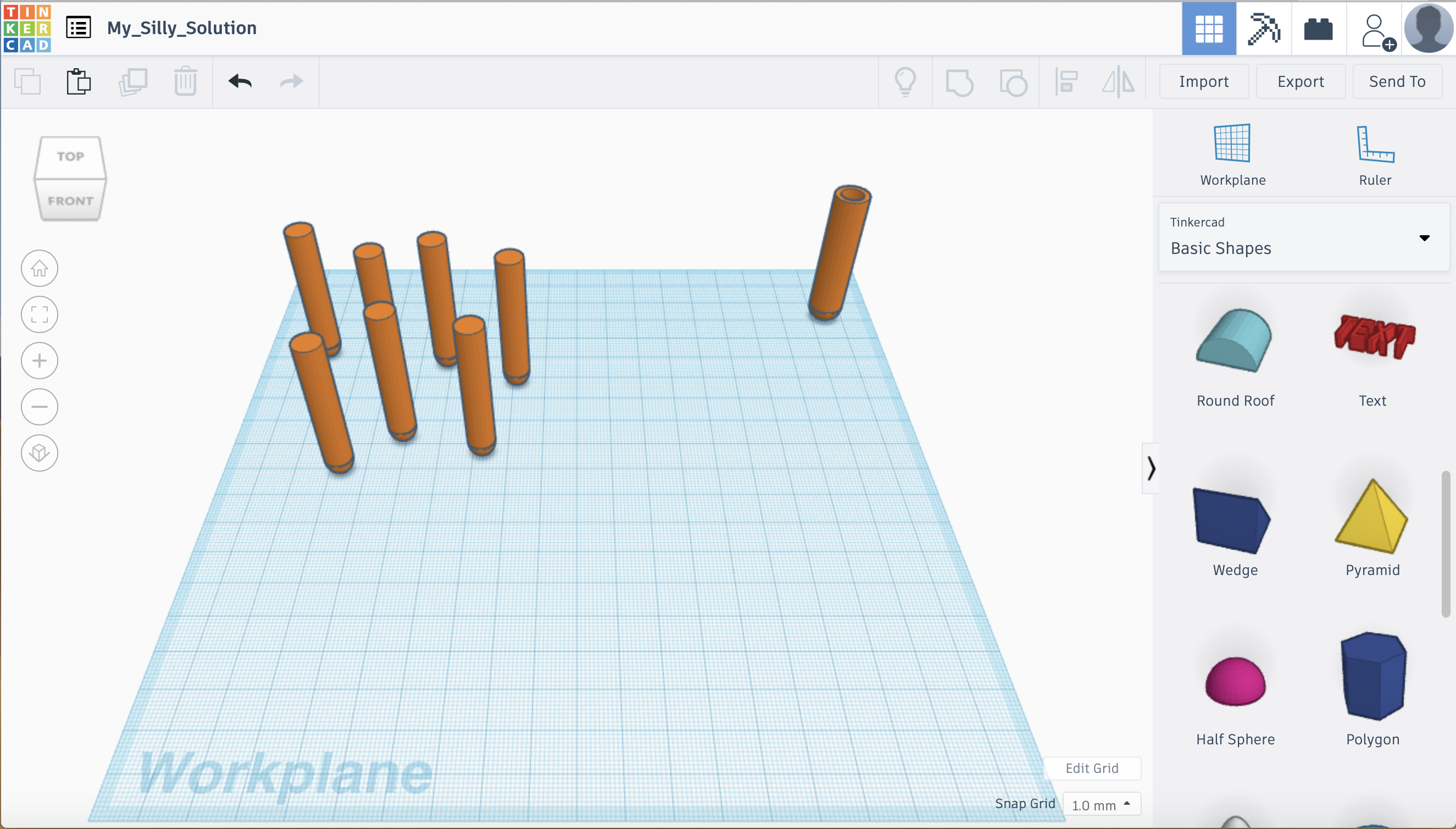The height and width of the screenshot is (829, 1456).
Task: Open the Blocks mode pickaxe icon
Action: tap(1263, 29)
